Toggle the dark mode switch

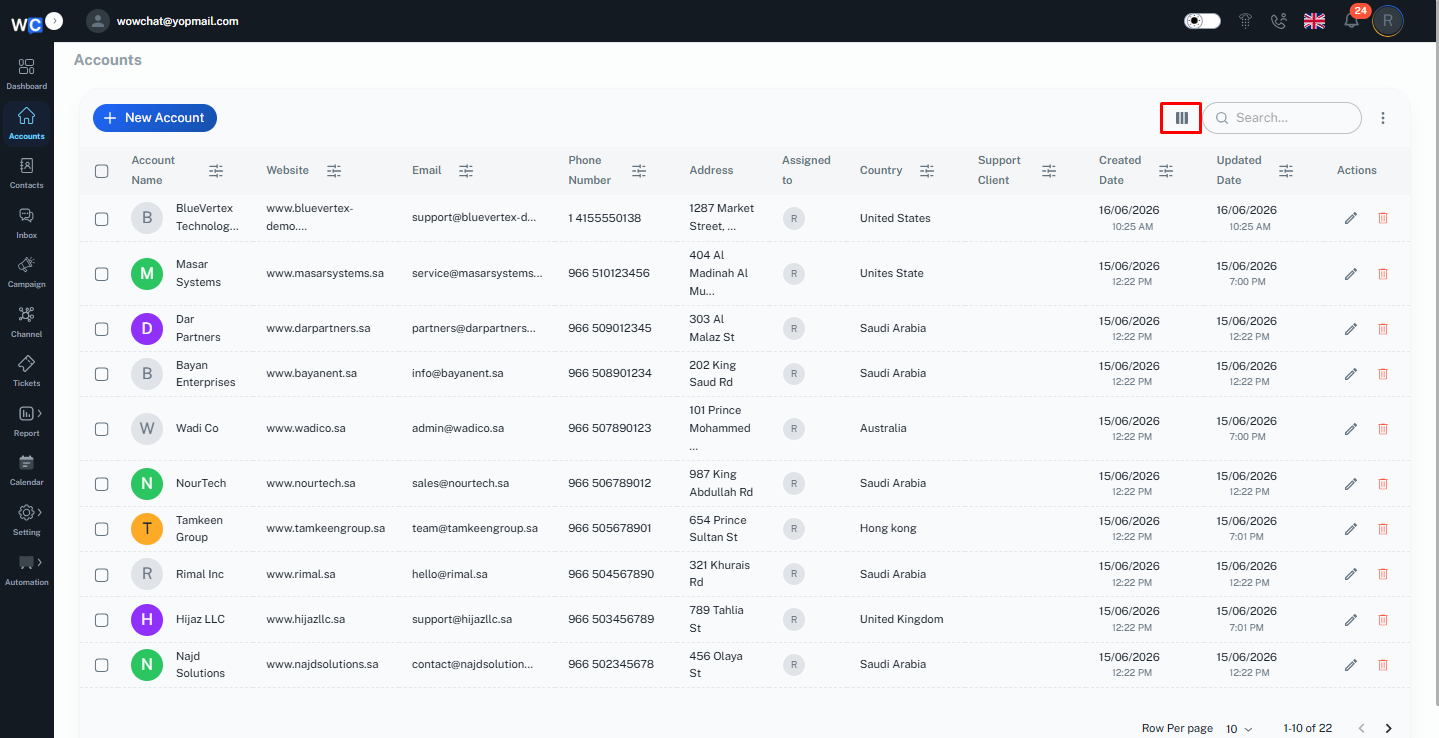coord(1202,21)
